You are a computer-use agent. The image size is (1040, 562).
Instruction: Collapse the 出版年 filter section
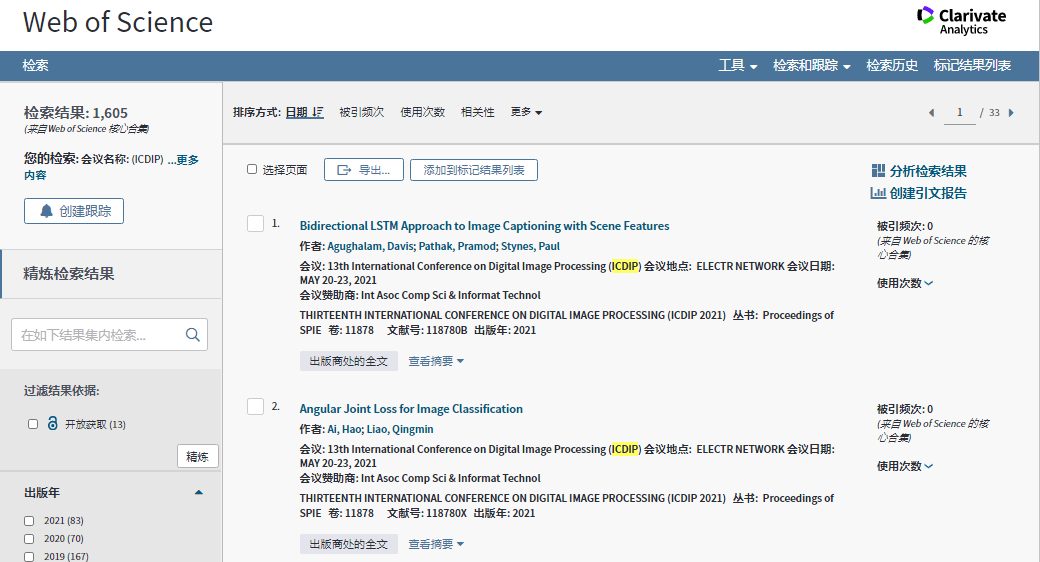pos(198,492)
